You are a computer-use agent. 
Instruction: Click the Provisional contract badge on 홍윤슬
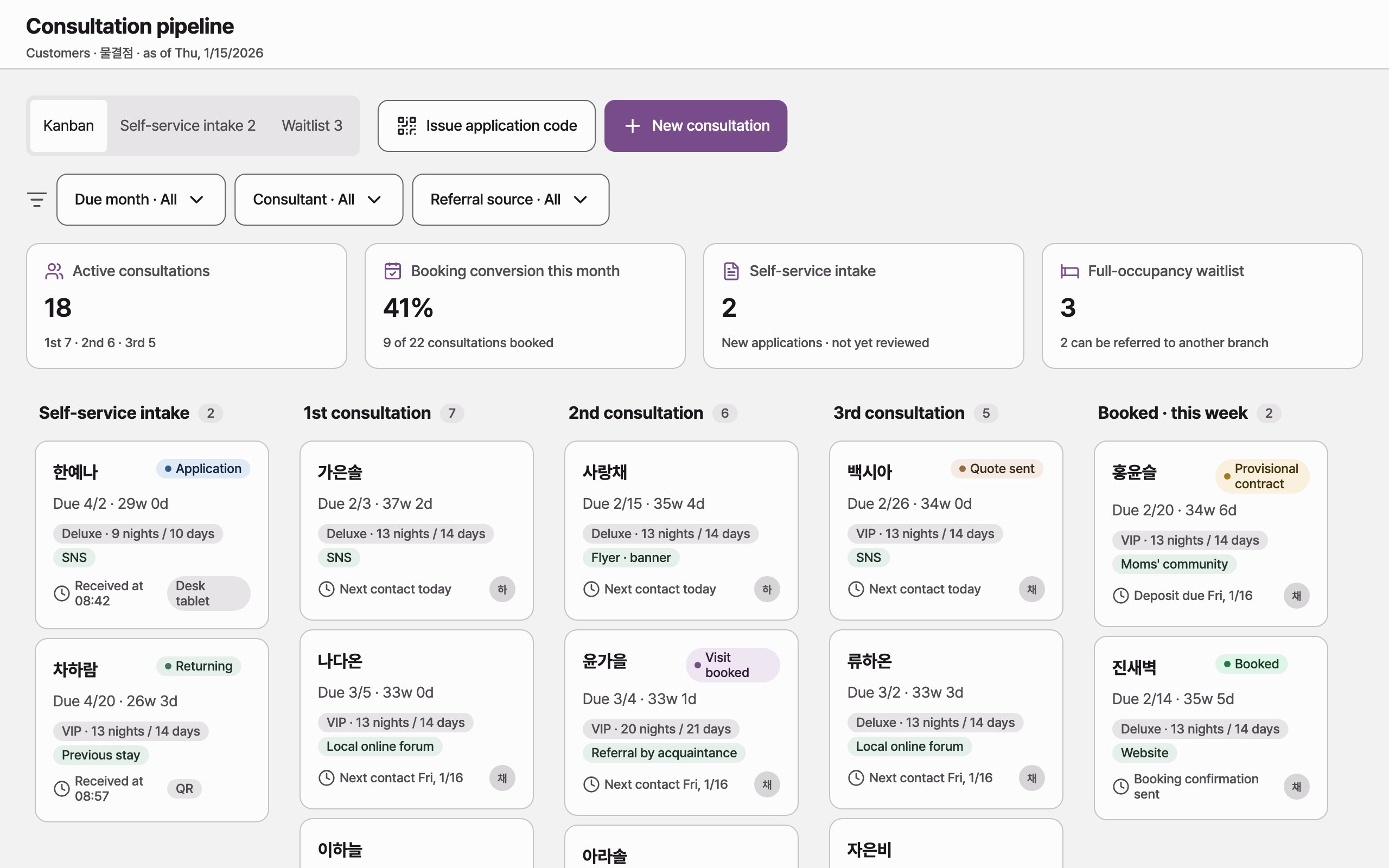point(1262,476)
